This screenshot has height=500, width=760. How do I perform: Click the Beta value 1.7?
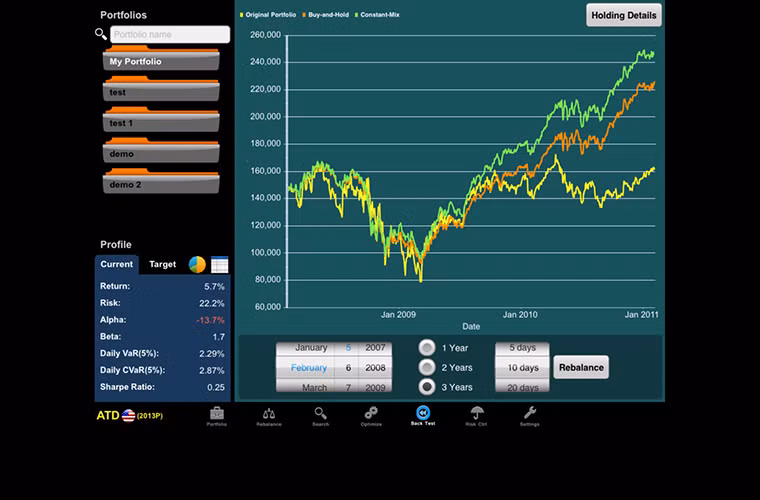(x=219, y=337)
